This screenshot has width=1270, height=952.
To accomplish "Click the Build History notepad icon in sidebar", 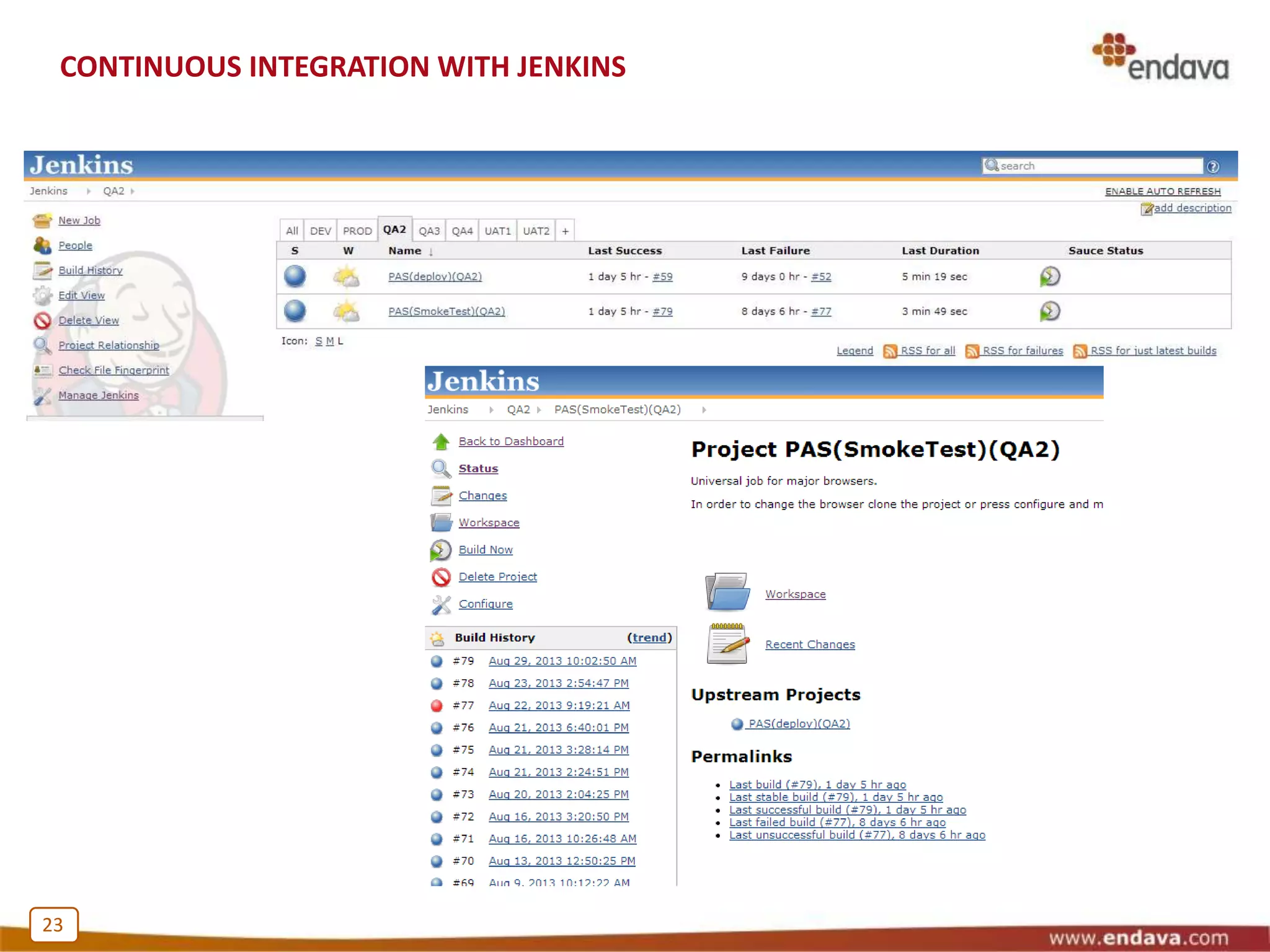I will point(42,271).
